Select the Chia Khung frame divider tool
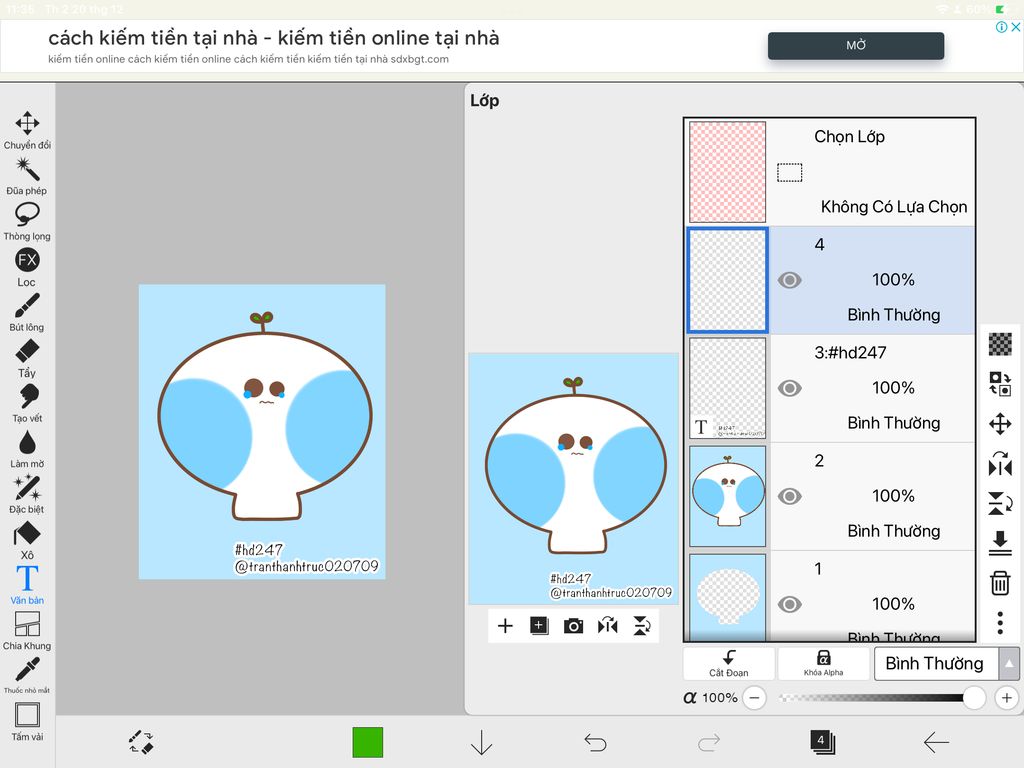1024x768 pixels. pos(27,631)
